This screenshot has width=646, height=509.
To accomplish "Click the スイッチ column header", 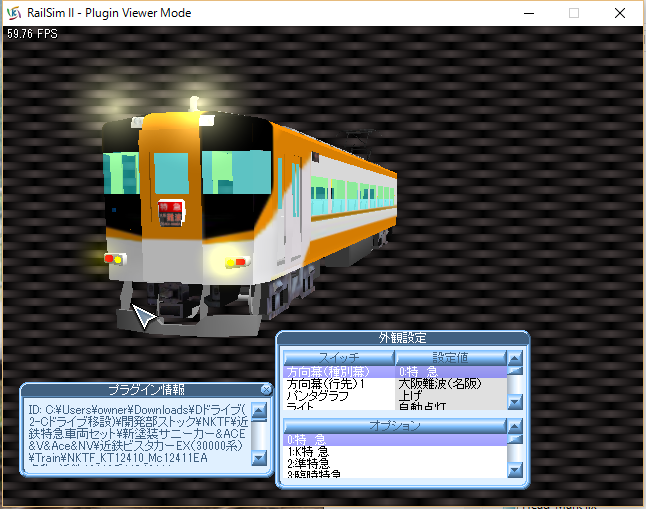I will pos(339,357).
